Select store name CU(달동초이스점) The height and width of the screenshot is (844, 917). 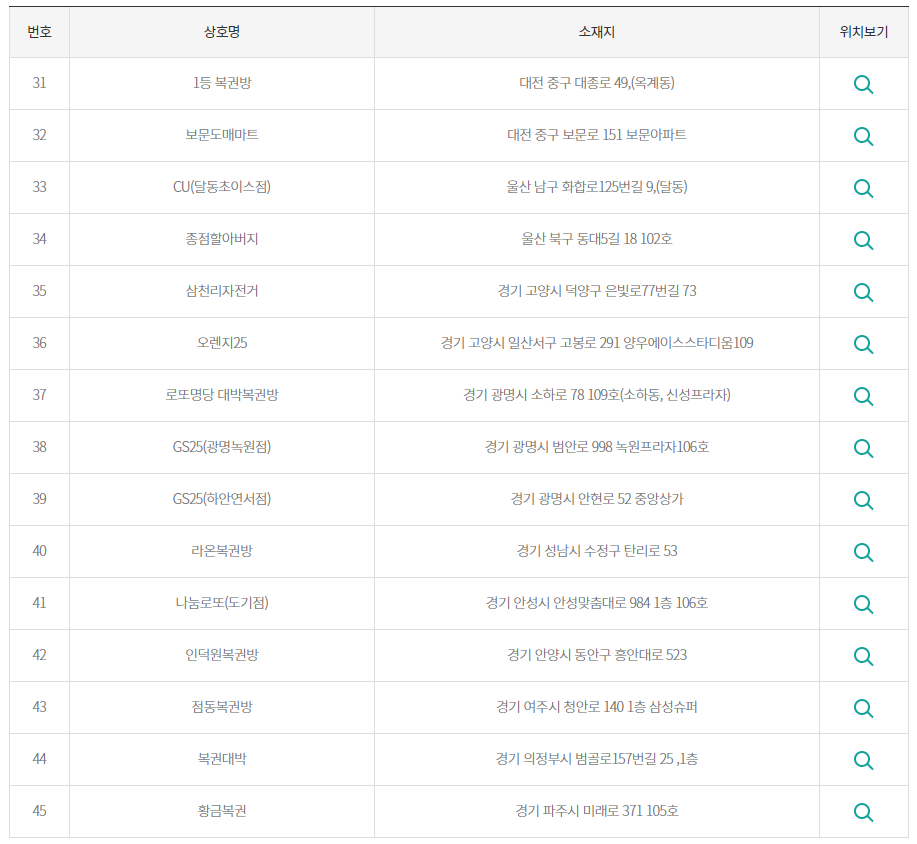222,187
